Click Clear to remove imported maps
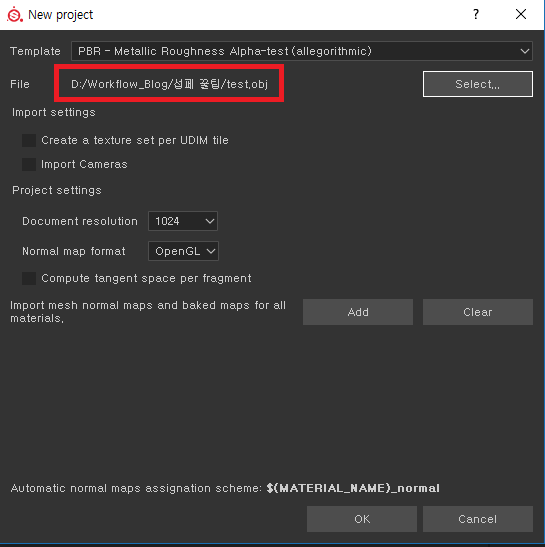 (x=478, y=312)
